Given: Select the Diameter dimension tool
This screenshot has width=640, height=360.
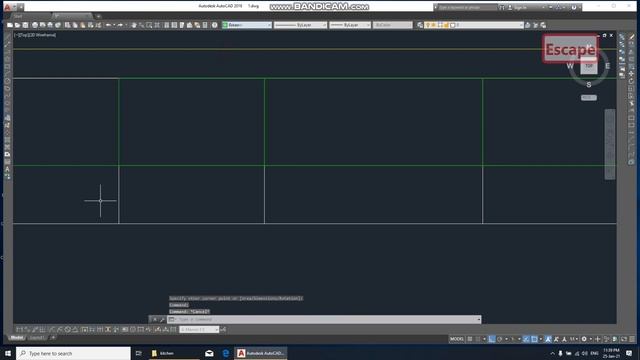Looking at the screenshot, I should coord(68,329).
